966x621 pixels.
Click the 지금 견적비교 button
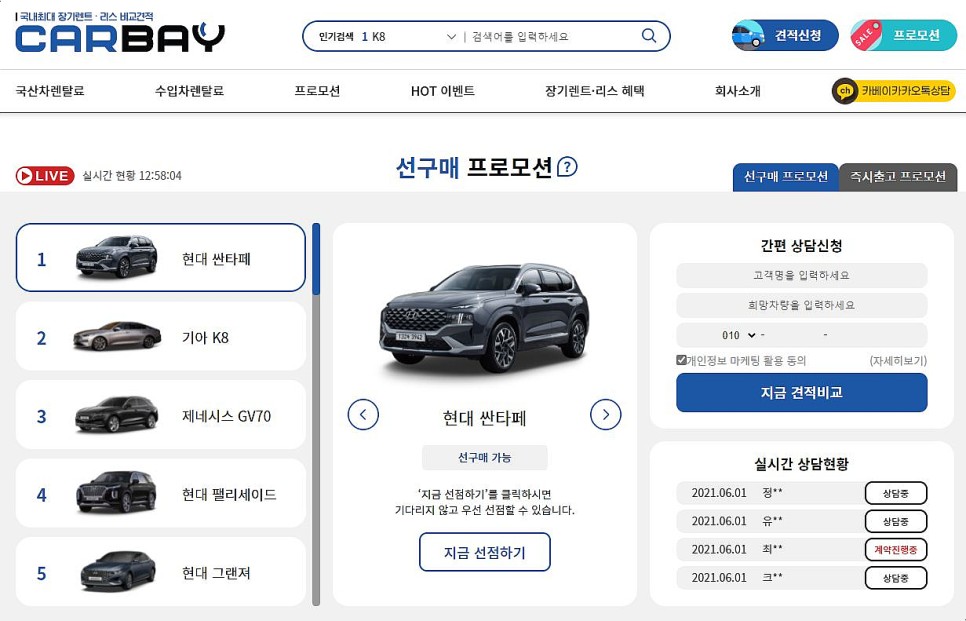[x=802, y=392]
